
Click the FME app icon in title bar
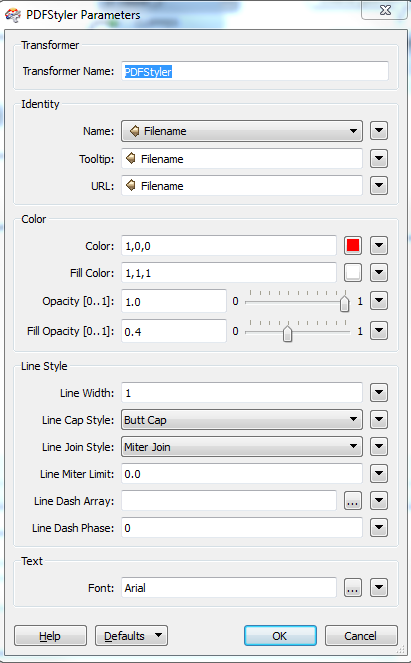pos(13,15)
